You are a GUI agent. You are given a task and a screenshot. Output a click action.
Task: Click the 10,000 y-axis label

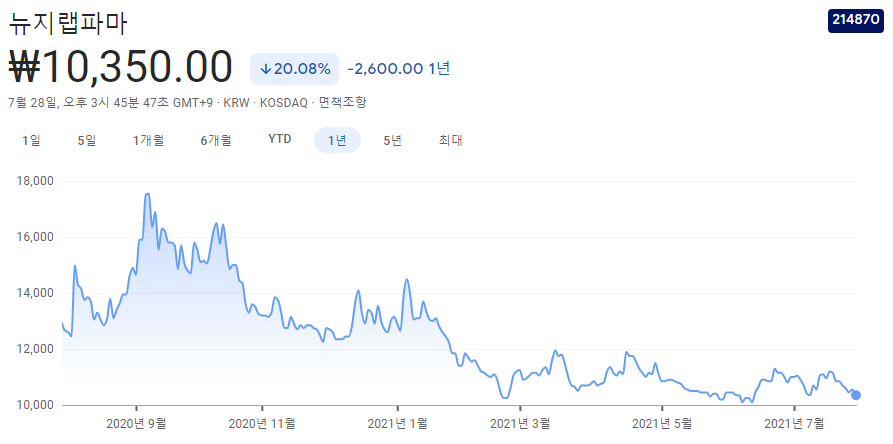36,405
